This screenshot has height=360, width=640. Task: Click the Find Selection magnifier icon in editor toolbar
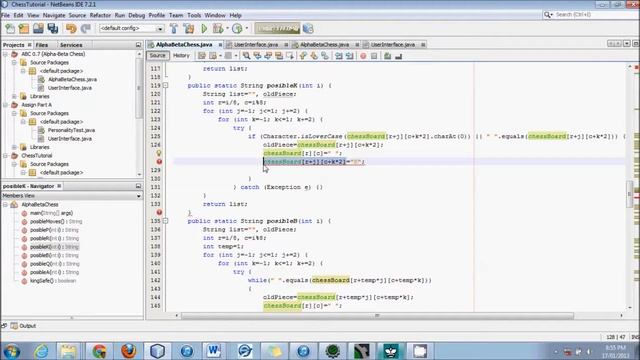(x=246, y=56)
